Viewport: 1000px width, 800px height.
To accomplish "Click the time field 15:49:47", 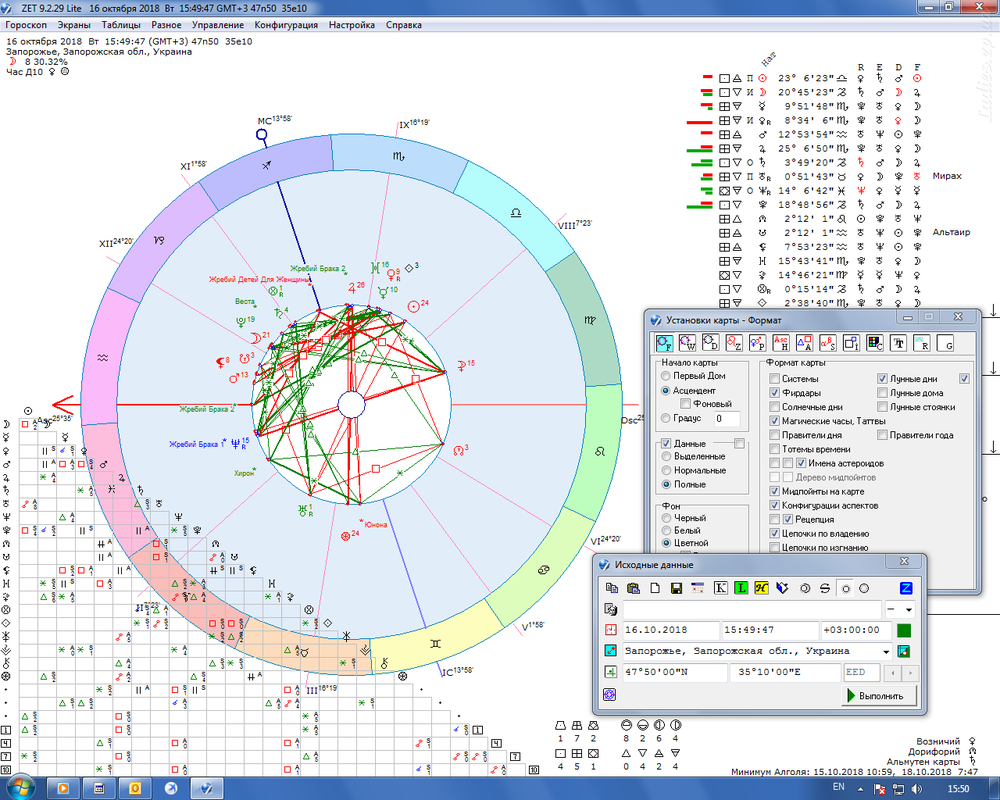I will coord(770,630).
